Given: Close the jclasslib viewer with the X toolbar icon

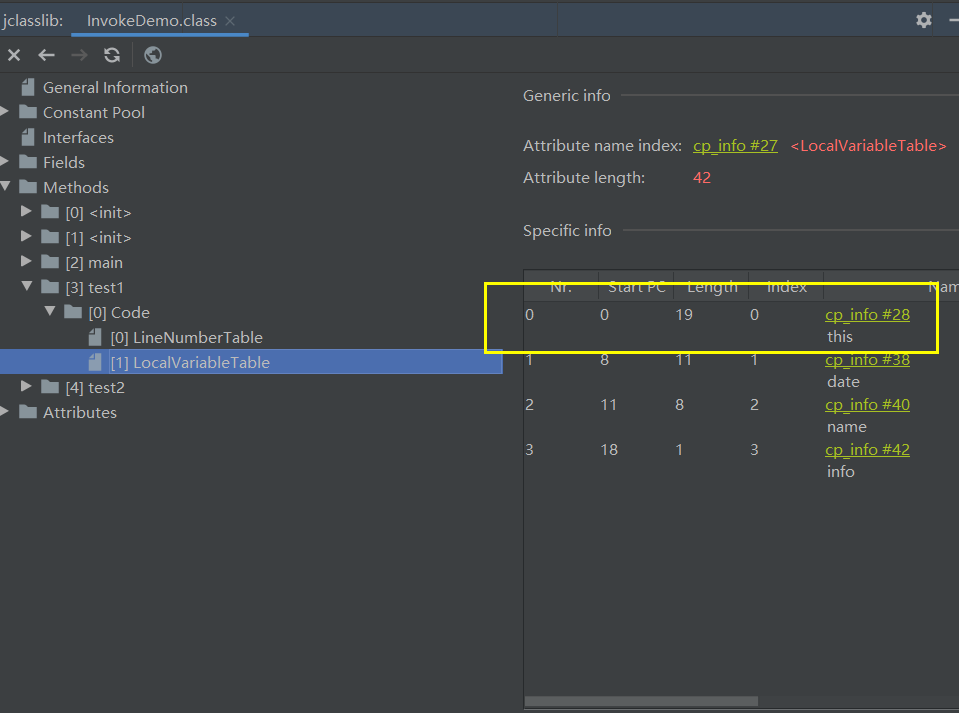Looking at the screenshot, I should [x=14, y=56].
